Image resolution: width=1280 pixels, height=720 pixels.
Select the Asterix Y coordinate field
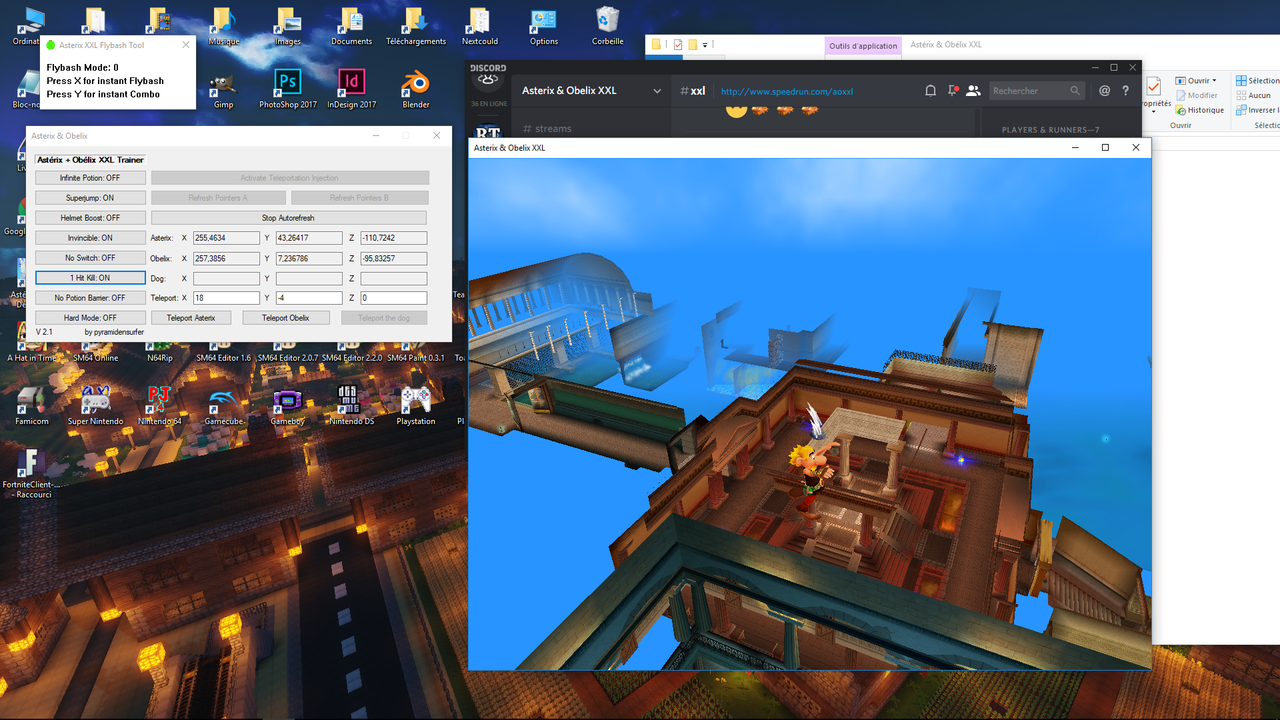tap(309, 238)
